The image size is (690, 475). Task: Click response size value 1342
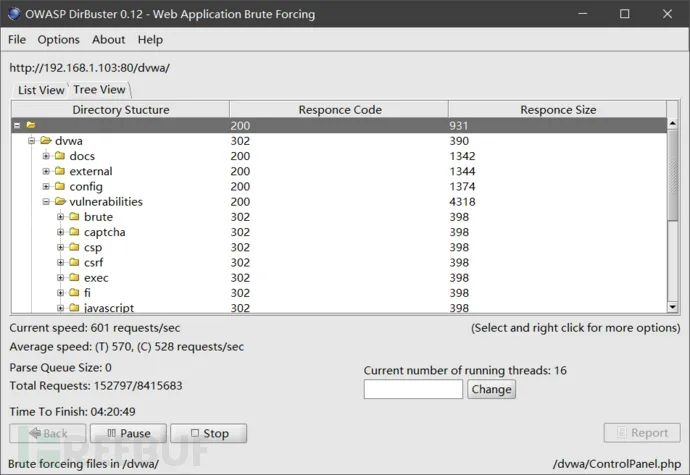click(462, 156)
